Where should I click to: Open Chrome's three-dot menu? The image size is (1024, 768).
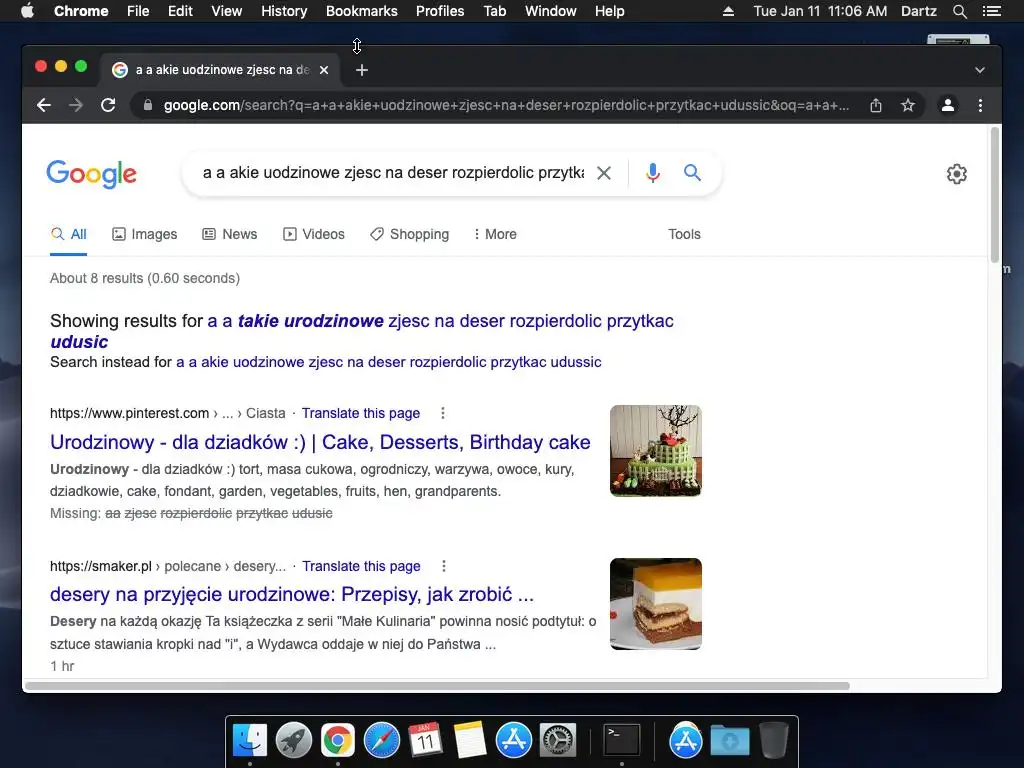tap(980, 105)
